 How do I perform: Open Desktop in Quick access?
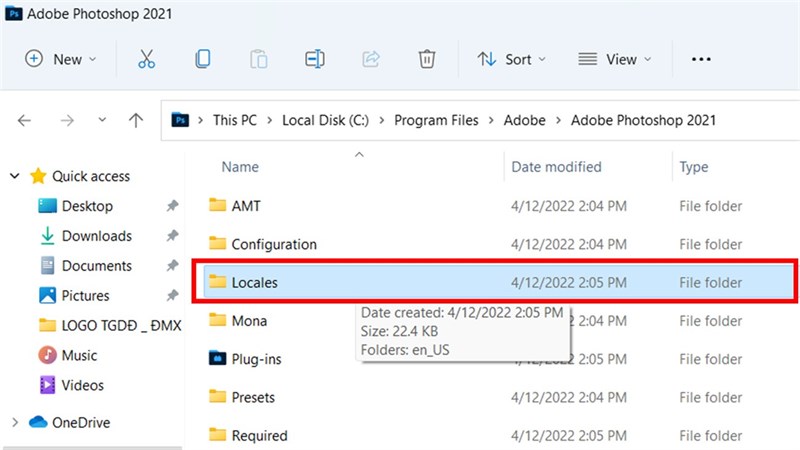(x=87, y=206)
